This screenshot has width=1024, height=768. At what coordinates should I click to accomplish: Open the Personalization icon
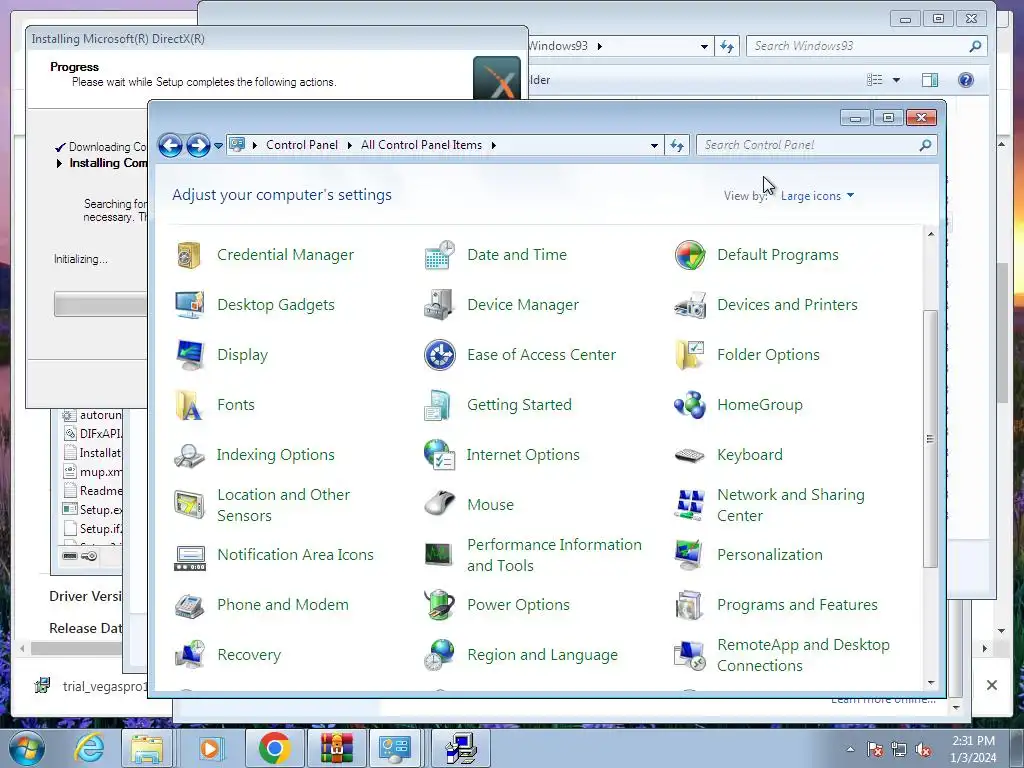pos(690,555)
